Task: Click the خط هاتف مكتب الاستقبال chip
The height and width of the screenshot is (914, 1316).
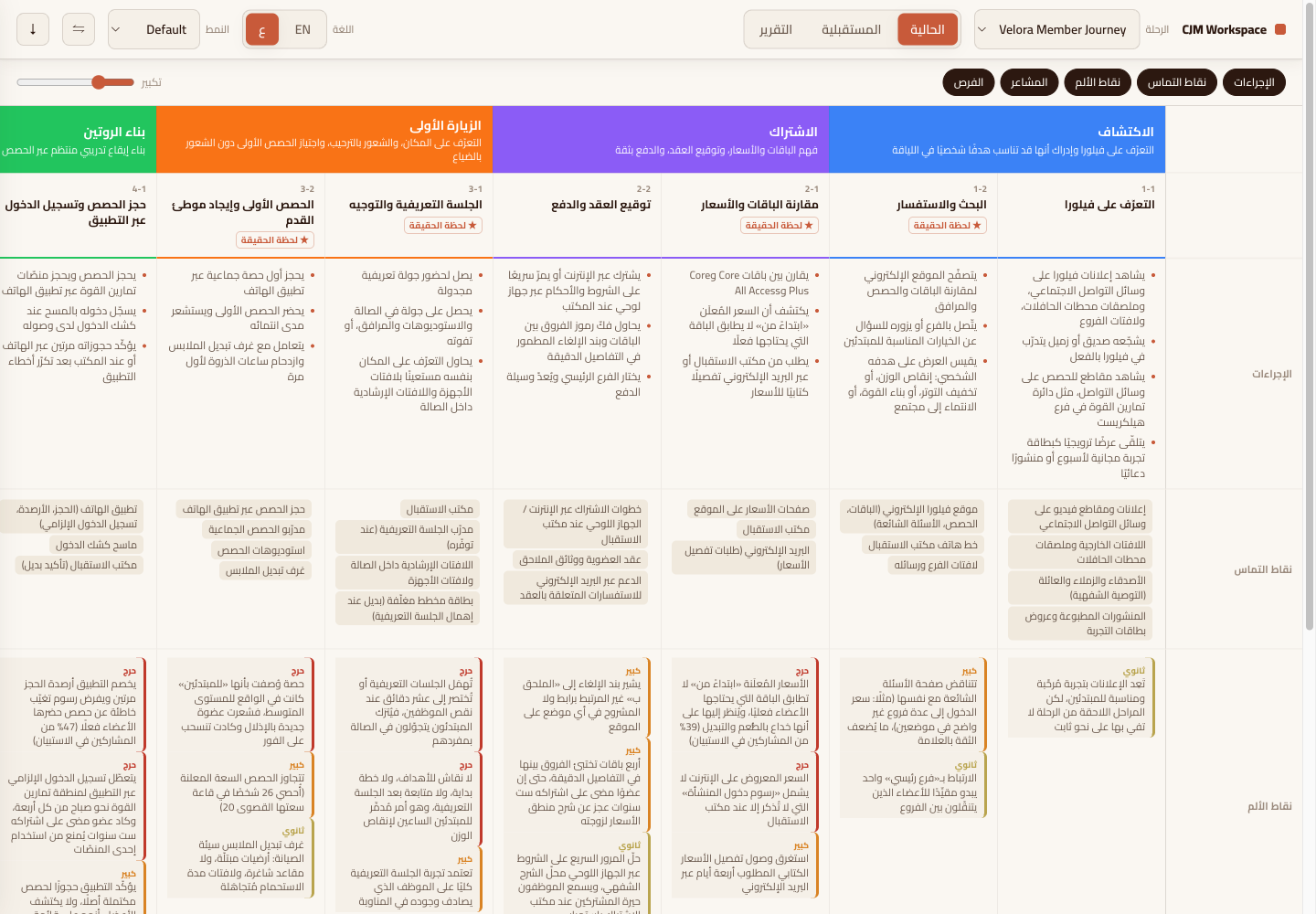Action: 923,545
